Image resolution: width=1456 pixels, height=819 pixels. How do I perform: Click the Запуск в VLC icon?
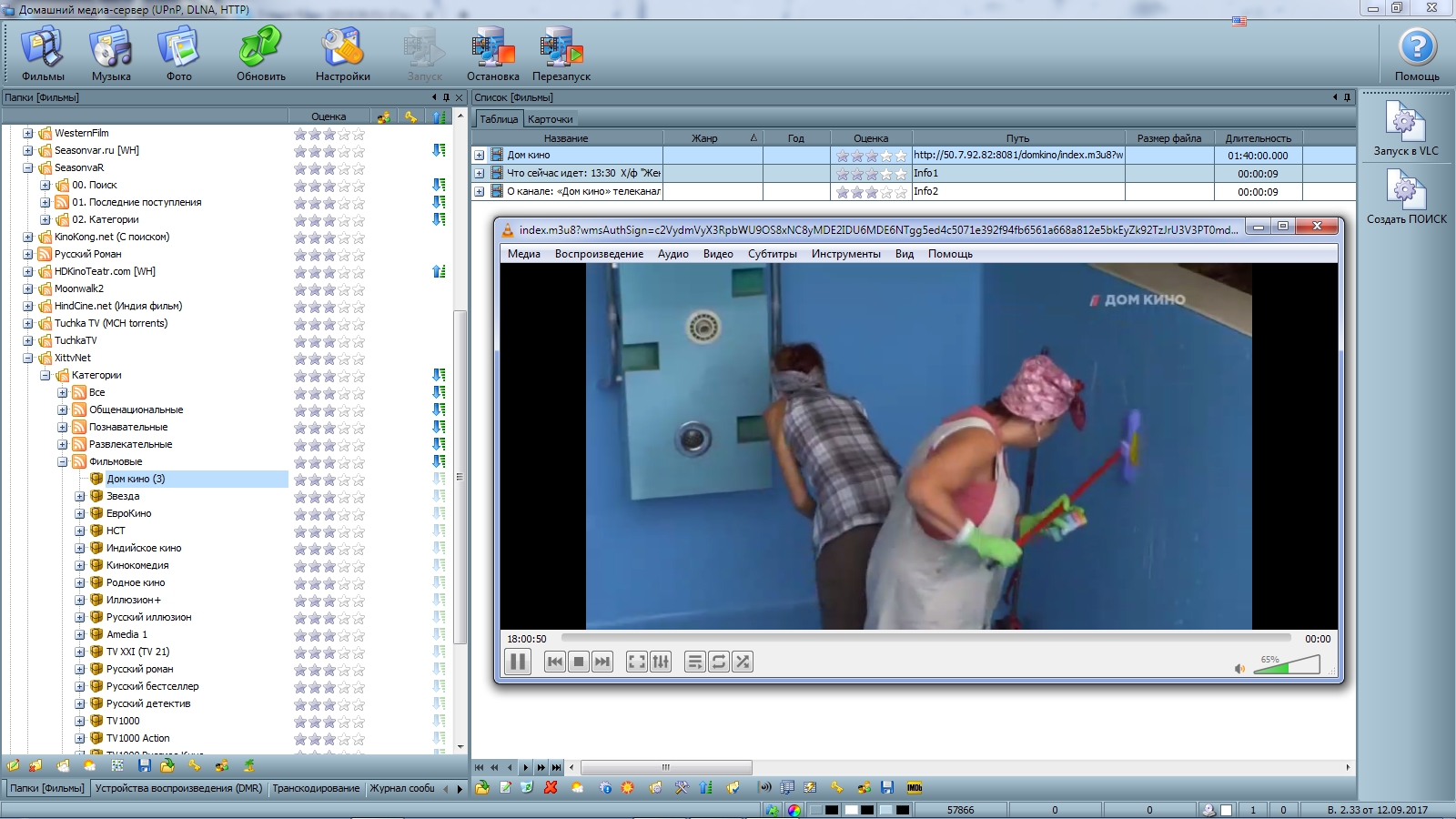(1405, 127)
